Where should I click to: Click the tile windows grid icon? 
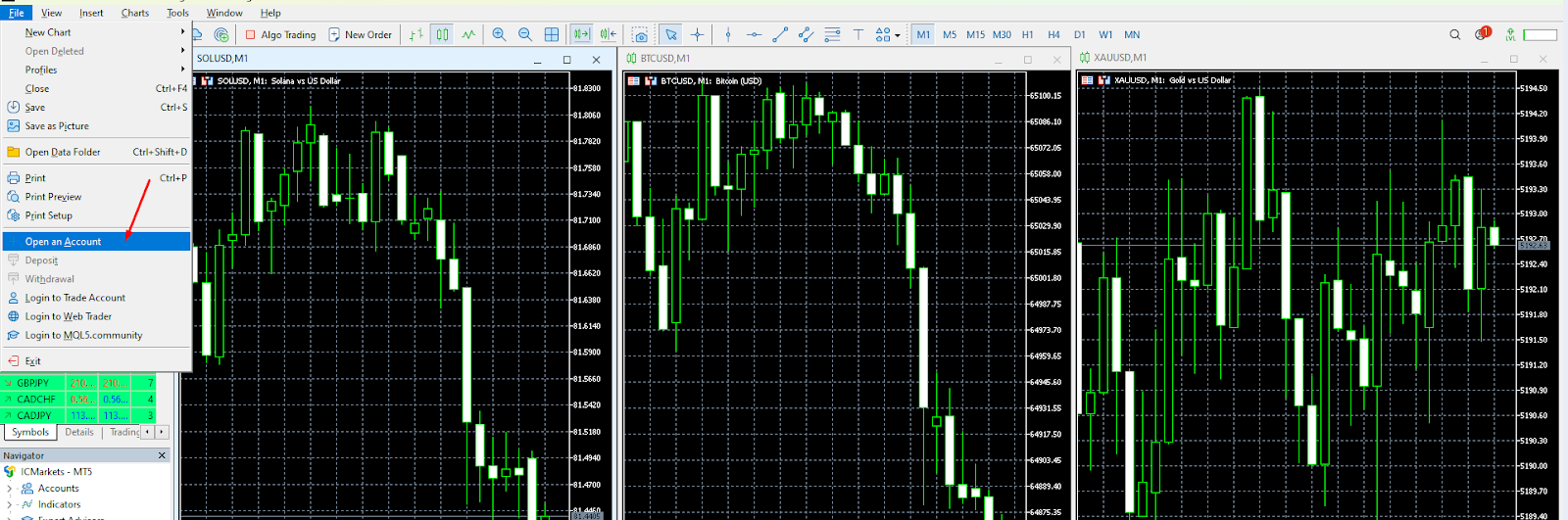point(552,34)
